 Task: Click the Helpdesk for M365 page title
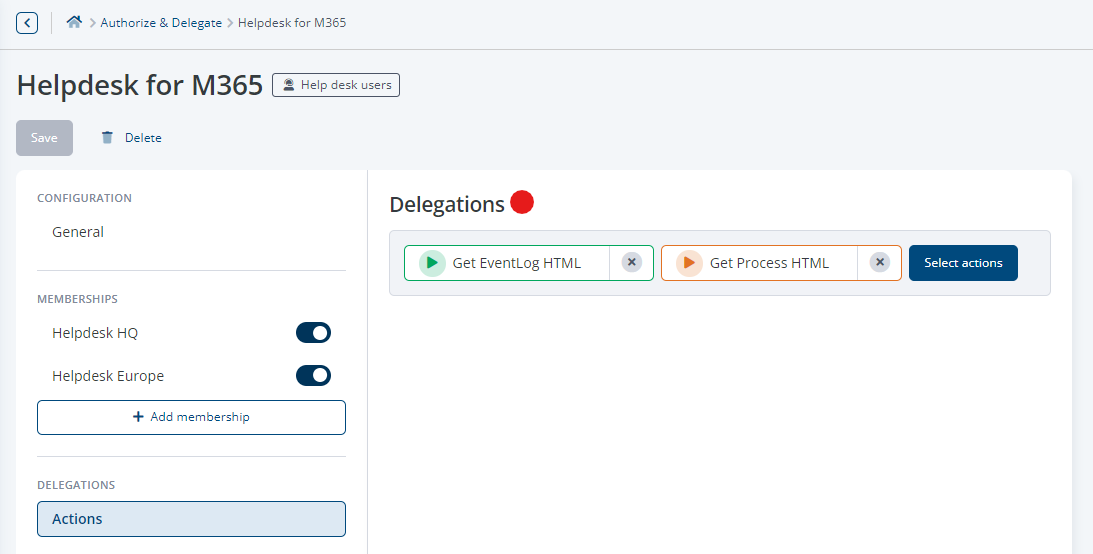pyautogui.click(x=139, y=85)
